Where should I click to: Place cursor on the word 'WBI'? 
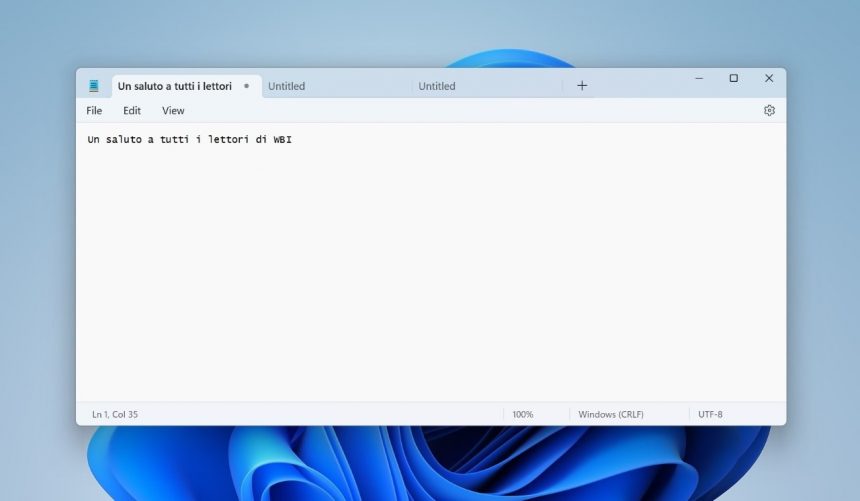tap(282, 140)
